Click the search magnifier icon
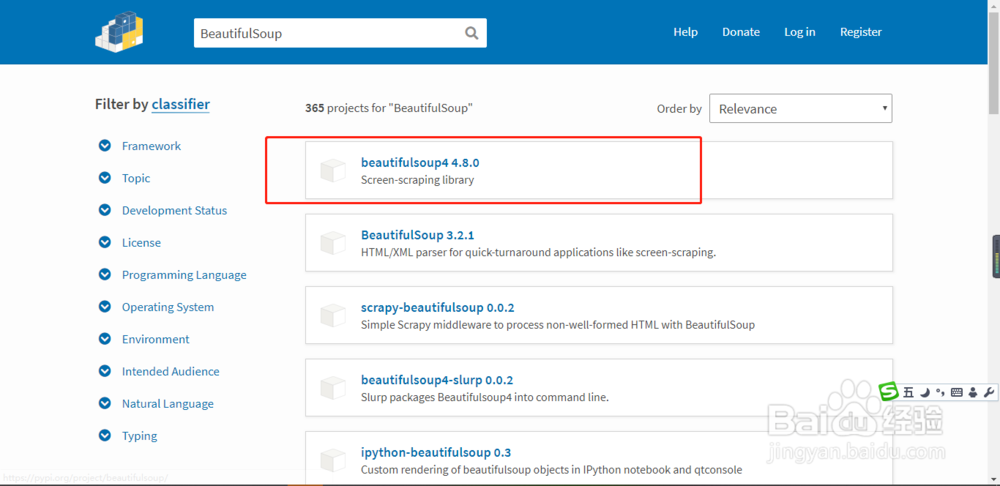The width and height of the screenshot is (1000, 486). point(471,33)
